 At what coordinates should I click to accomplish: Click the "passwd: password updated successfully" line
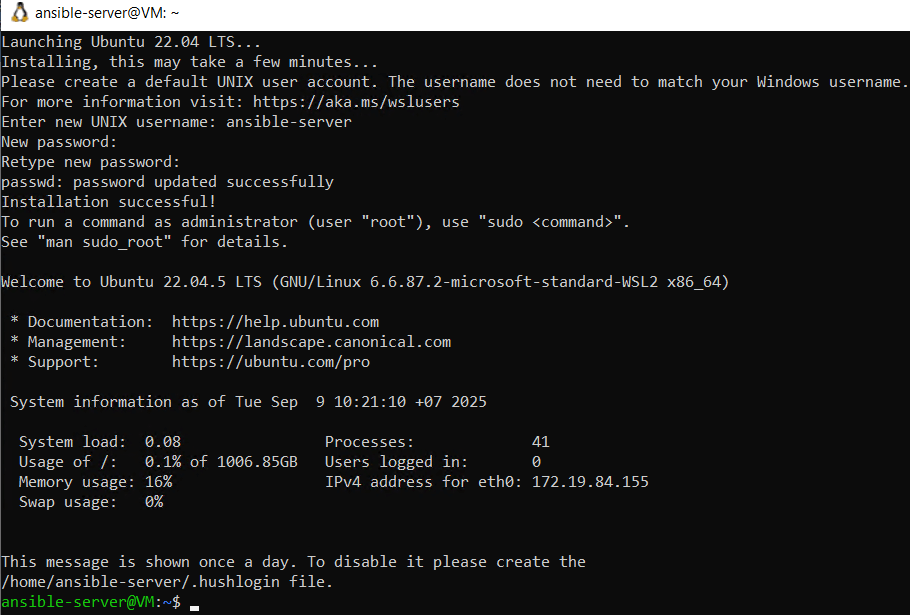click(167, 182)
